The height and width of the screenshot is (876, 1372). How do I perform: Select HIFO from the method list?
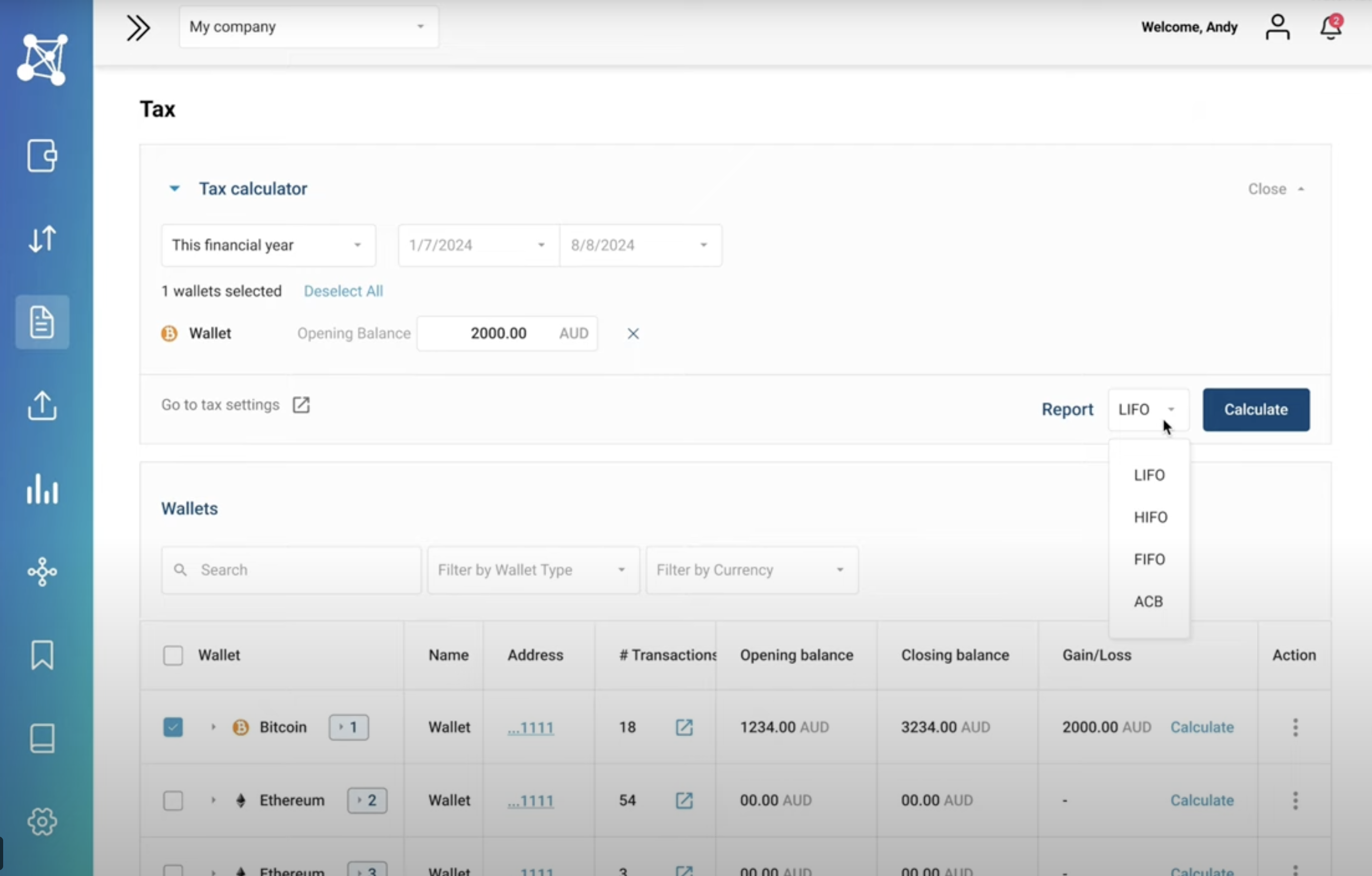click(1150, 517)
